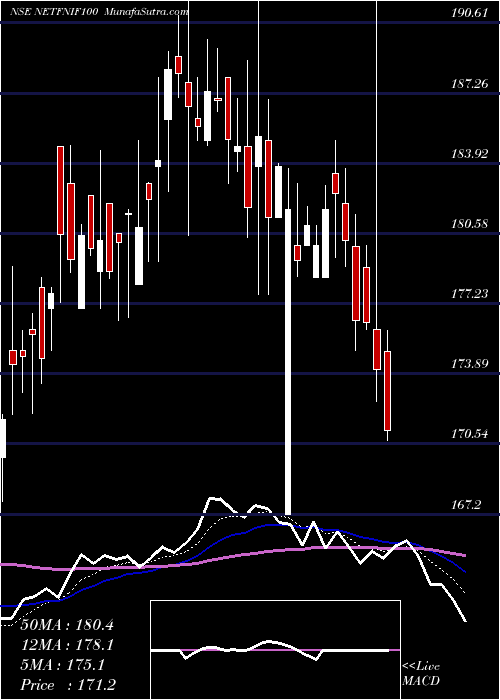The width and height of the screenshot is (500, 700).
Task: Click the 5MA : 175.1 readout
Action: click(x=63, y=665)
